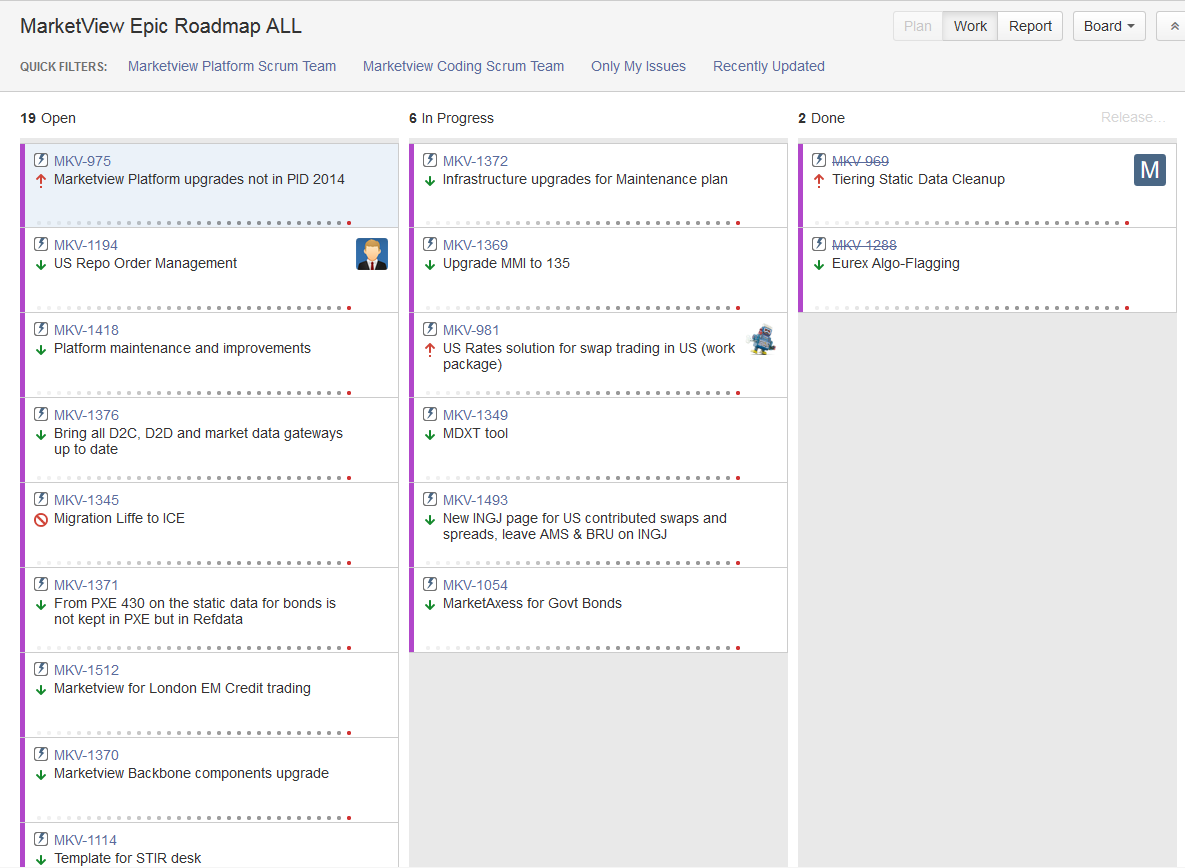Click the green priority arrow on Eurex Algo-Flagging
The image size is (1185, 868).
[819, 264]
